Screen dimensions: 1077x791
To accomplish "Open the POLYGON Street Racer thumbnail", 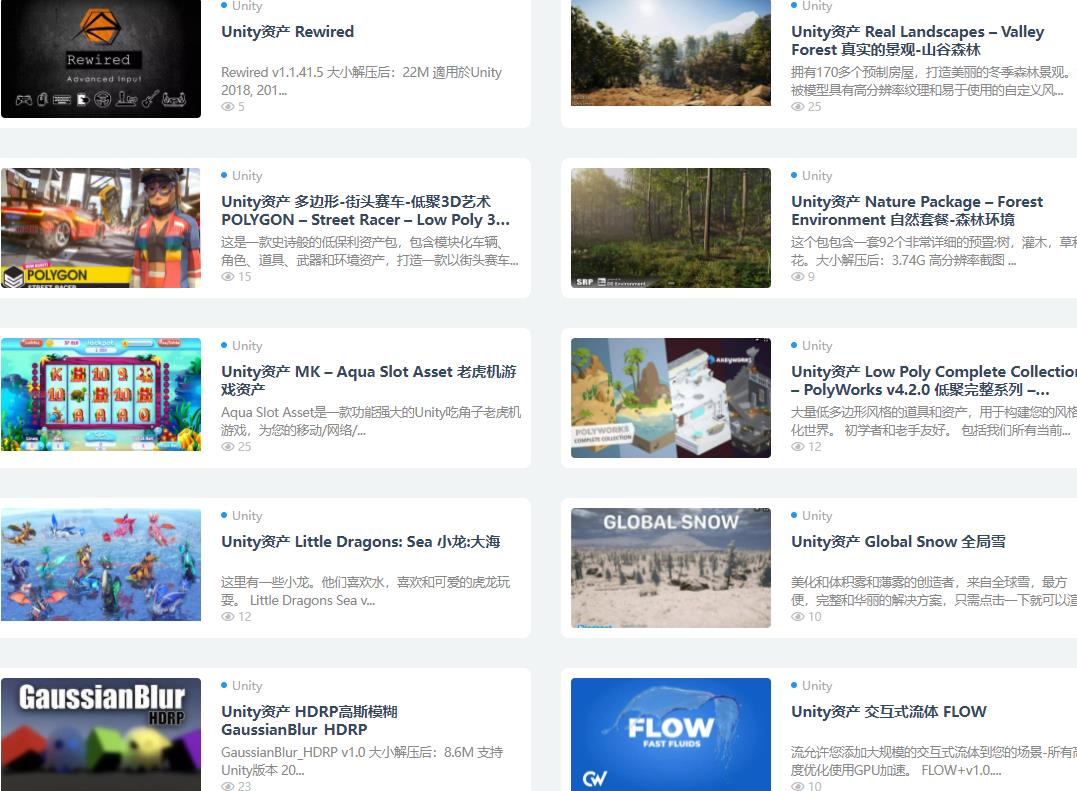I will click(101, 228).
